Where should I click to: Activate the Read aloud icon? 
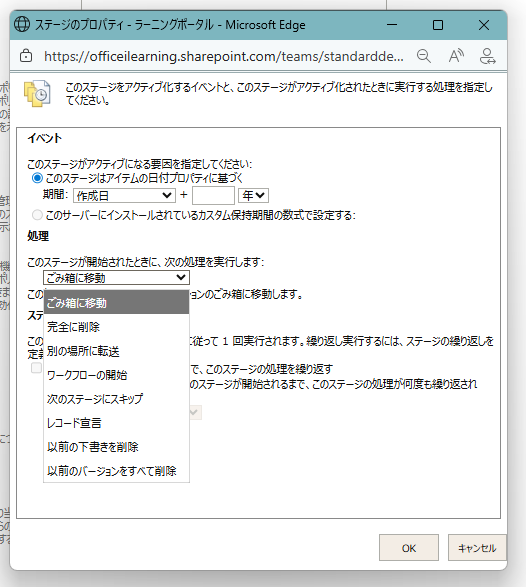[456, 56]
